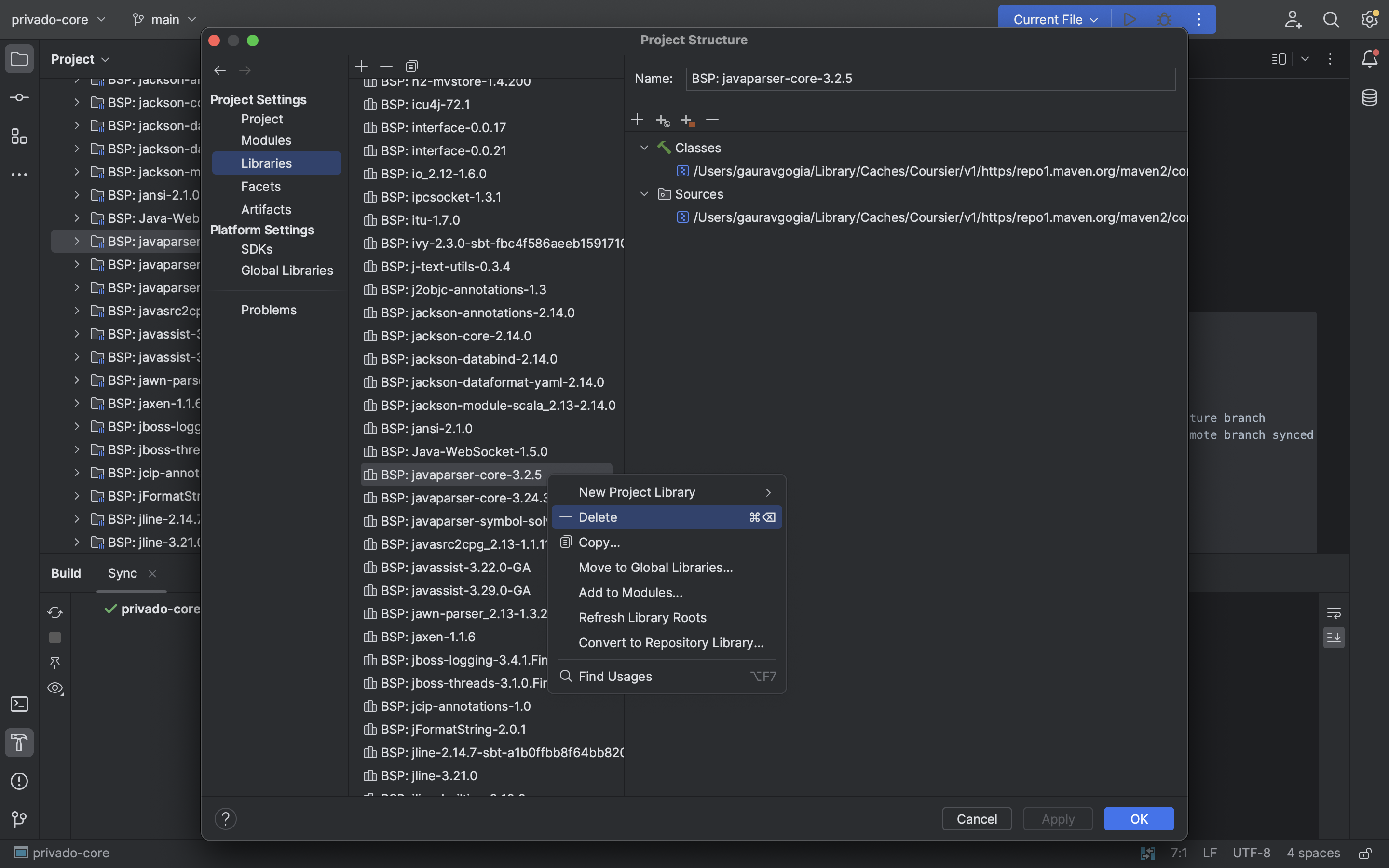This screenshot has height=868, width=1389.
Task: Toggle the build view eye icon
Action: 55,688
